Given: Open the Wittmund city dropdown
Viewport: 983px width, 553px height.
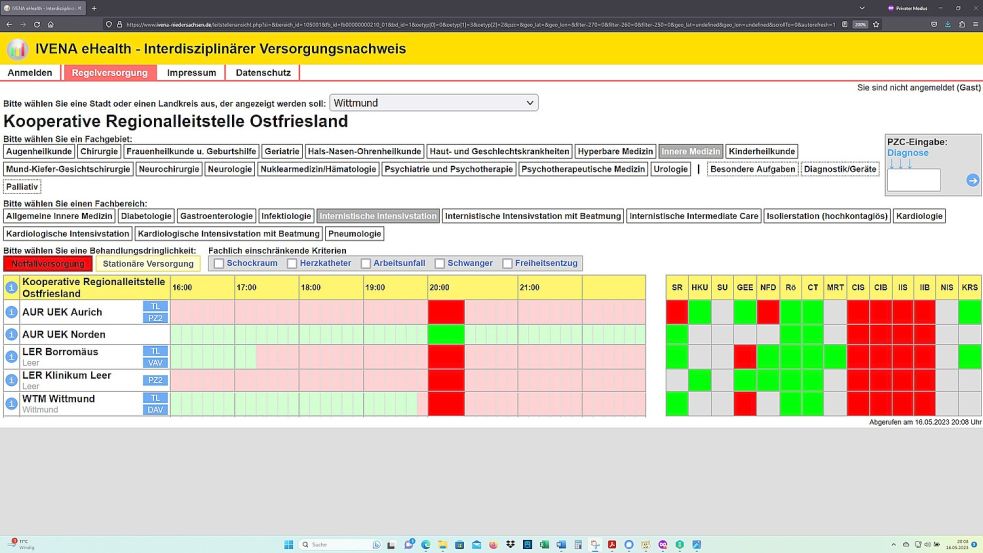Looking at the screenshot, I should point(434,103).
